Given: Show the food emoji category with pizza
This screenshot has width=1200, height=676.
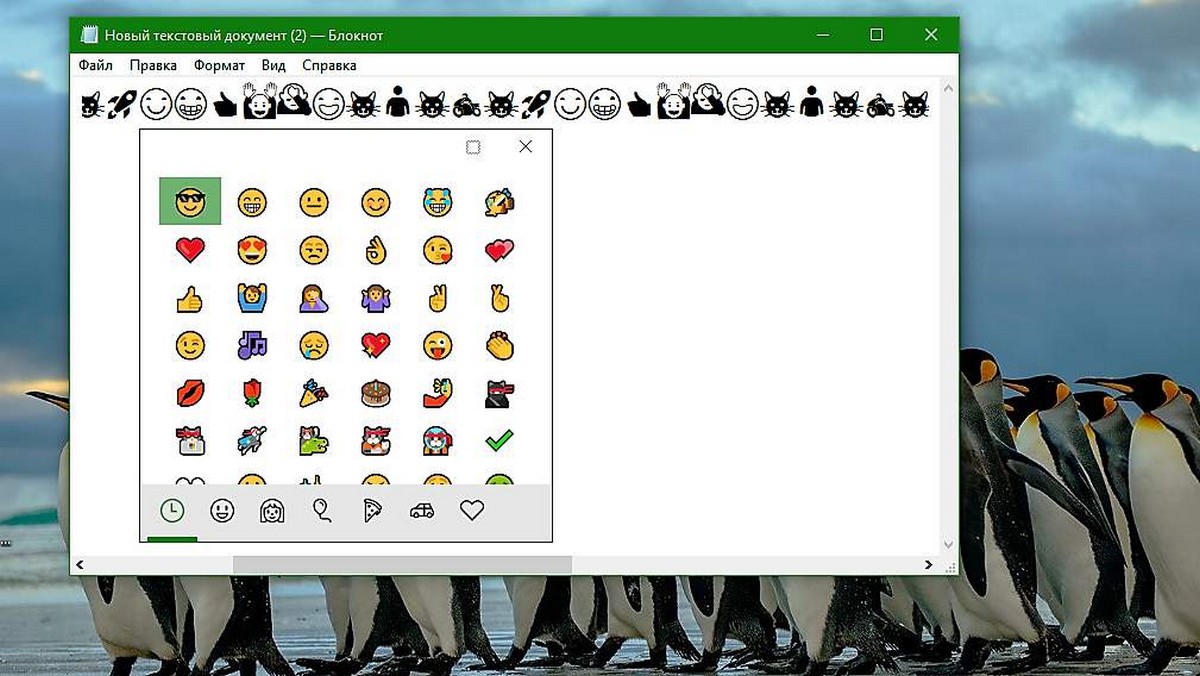Looking at the screenshot, I should click(x=372, y=511).
